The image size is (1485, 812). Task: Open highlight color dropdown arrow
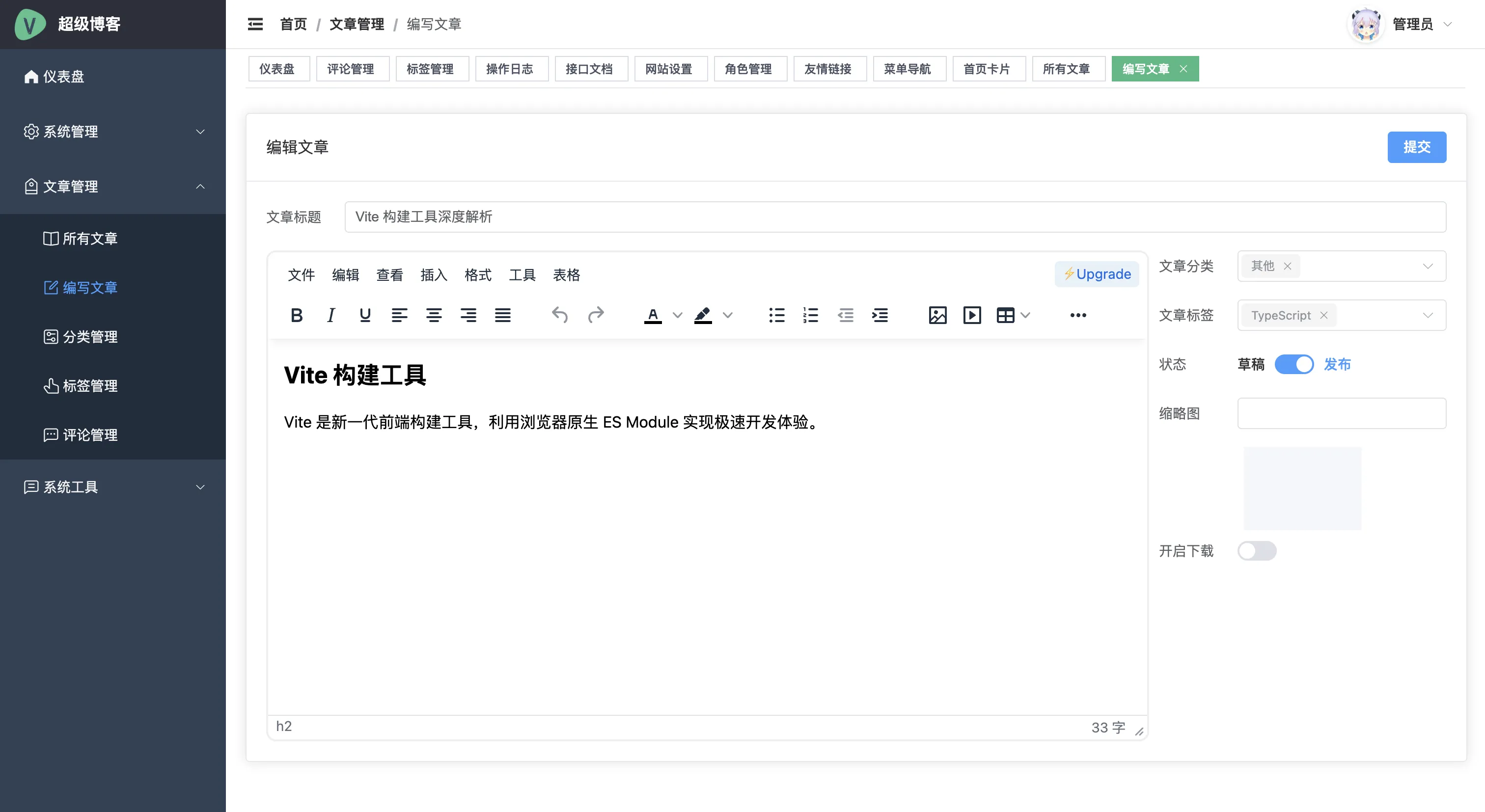click(728, 315)
